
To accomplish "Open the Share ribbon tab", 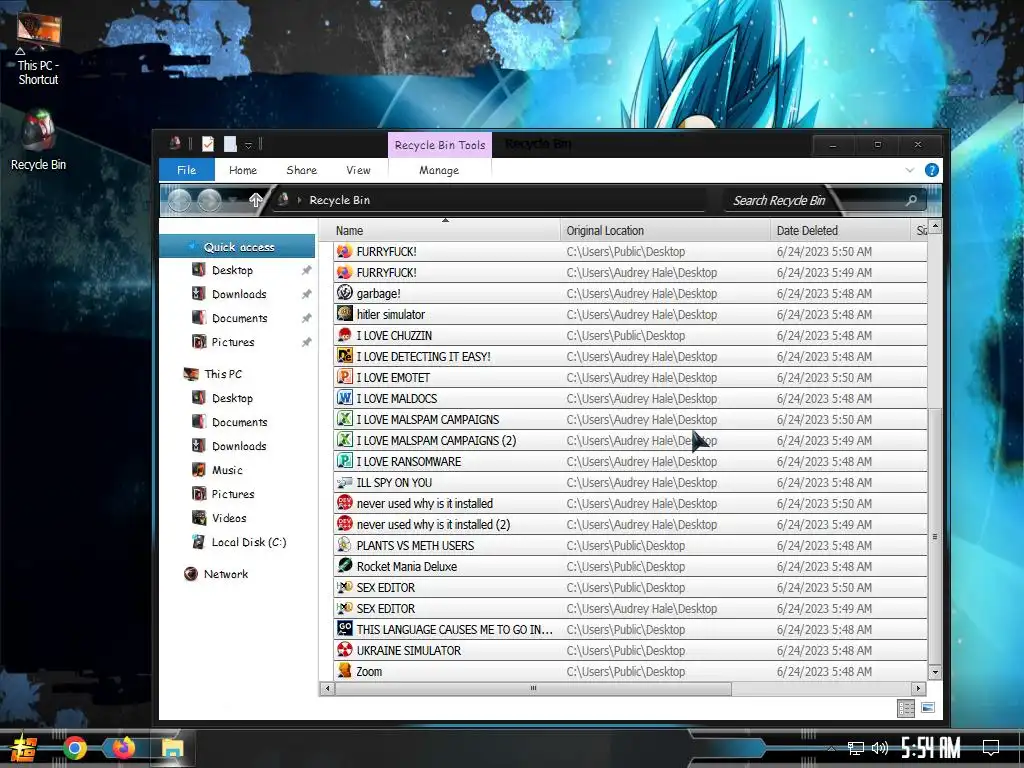I will point(302,170).
